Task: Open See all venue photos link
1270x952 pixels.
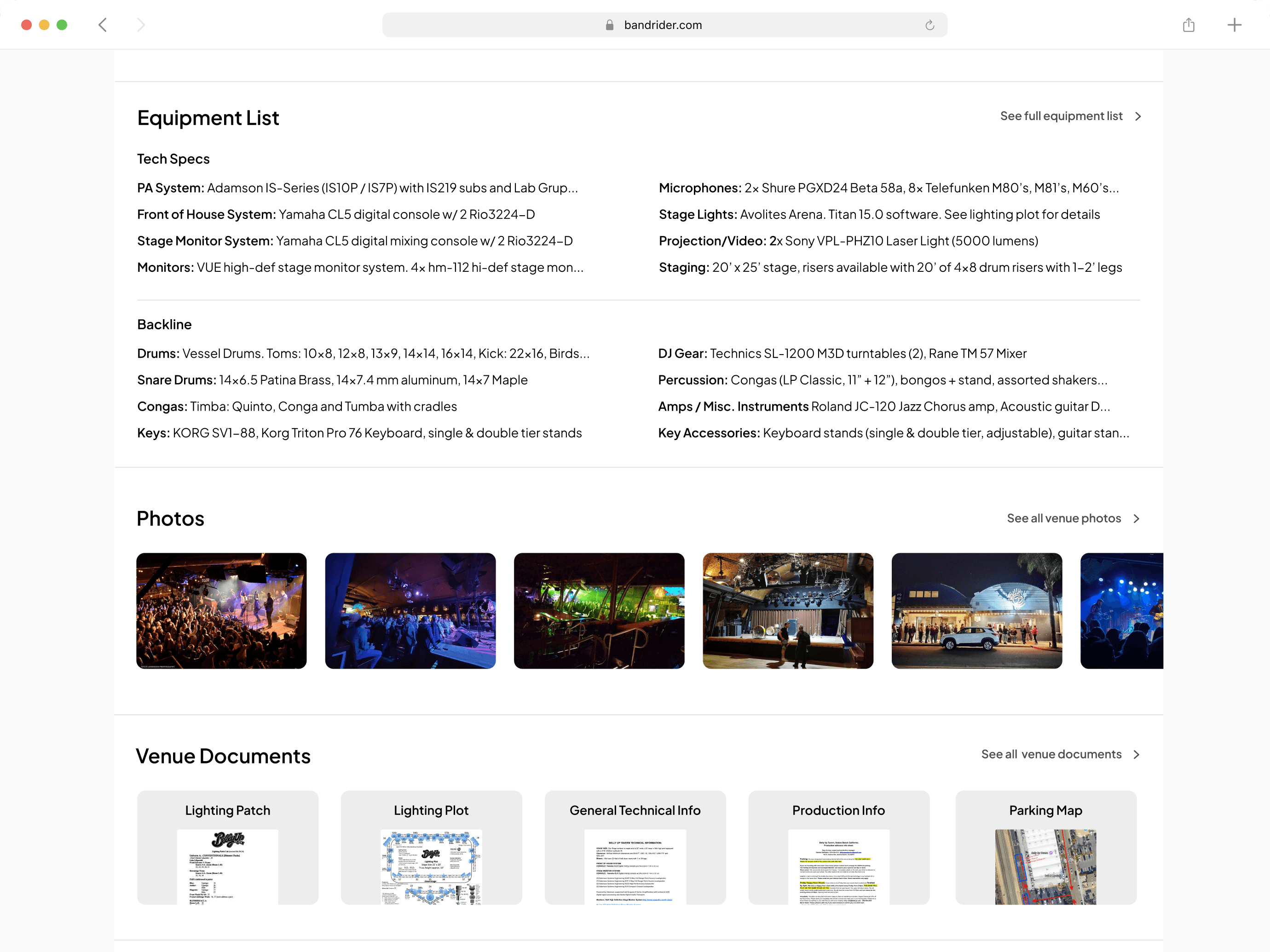Action: [1063, 519]
